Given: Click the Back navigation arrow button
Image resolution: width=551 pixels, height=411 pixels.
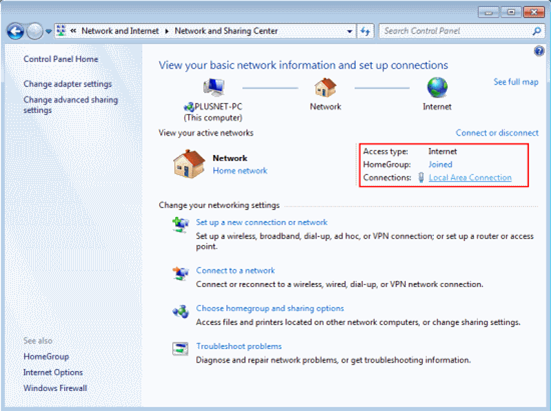Looking at the screenshot, I should pyautogui.click(x=15, y=32).
